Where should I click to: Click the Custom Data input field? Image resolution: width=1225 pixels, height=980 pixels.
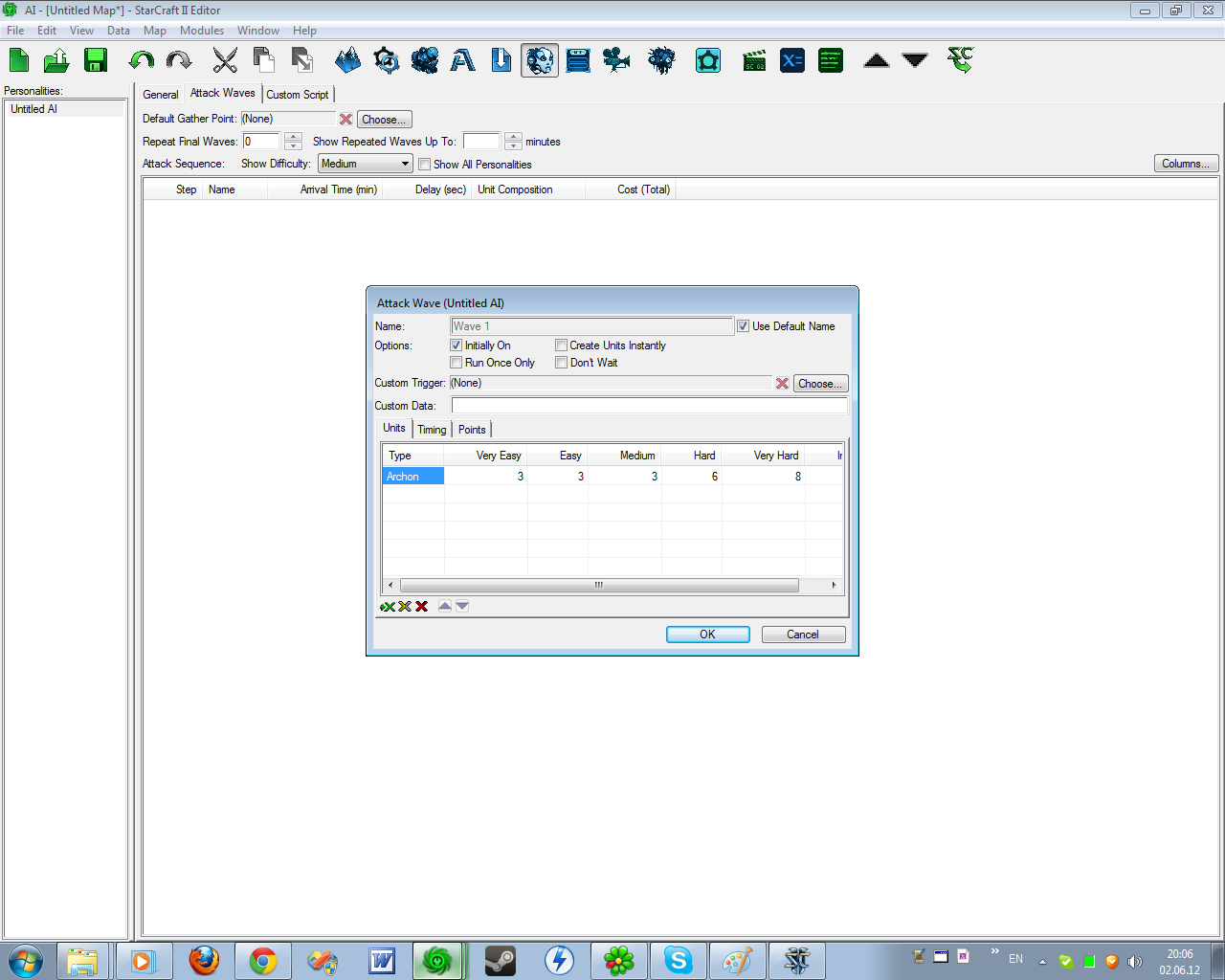pyautogui.click(x=650, y=406)
